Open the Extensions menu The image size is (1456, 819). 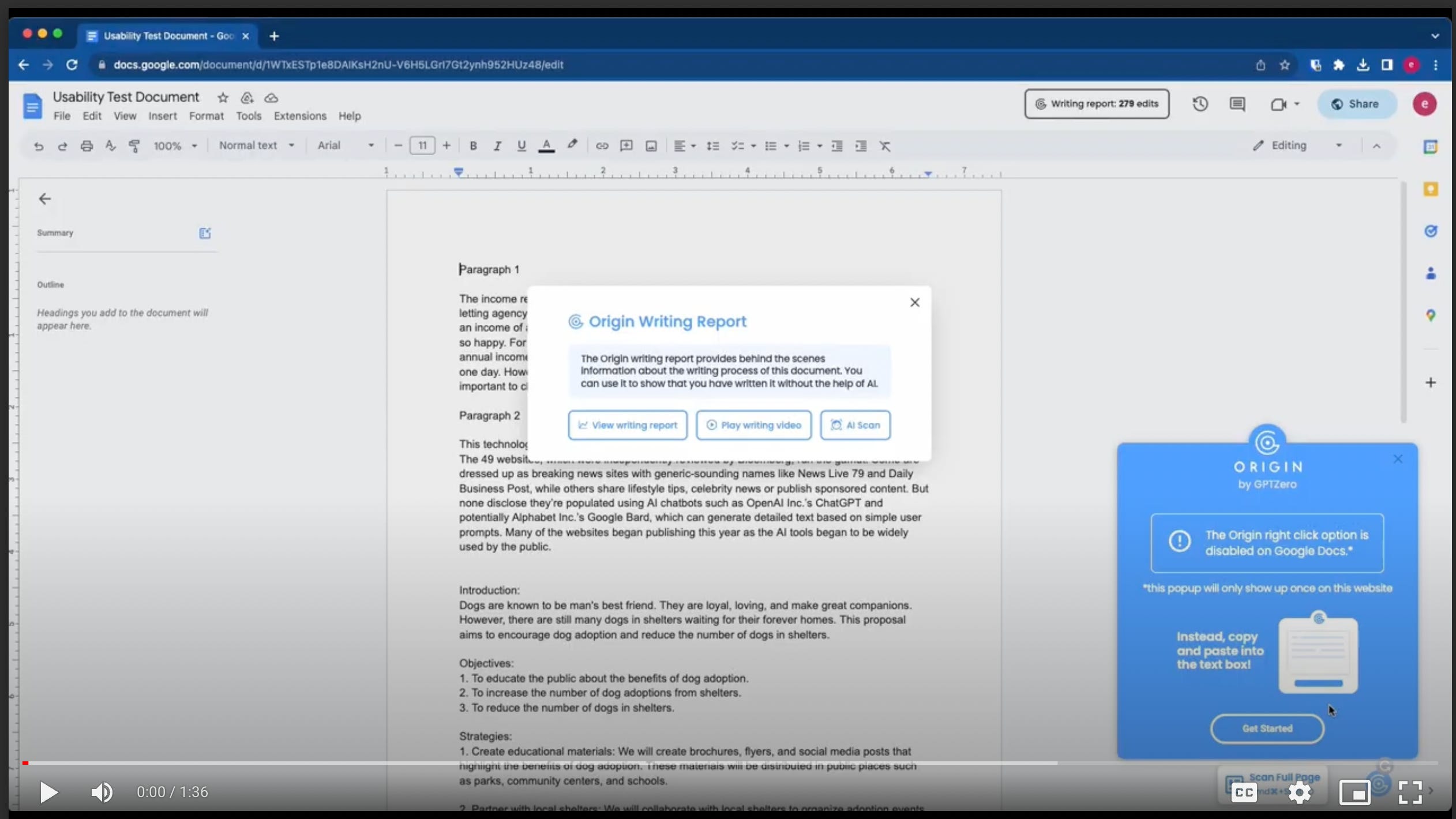coord(300,116)
